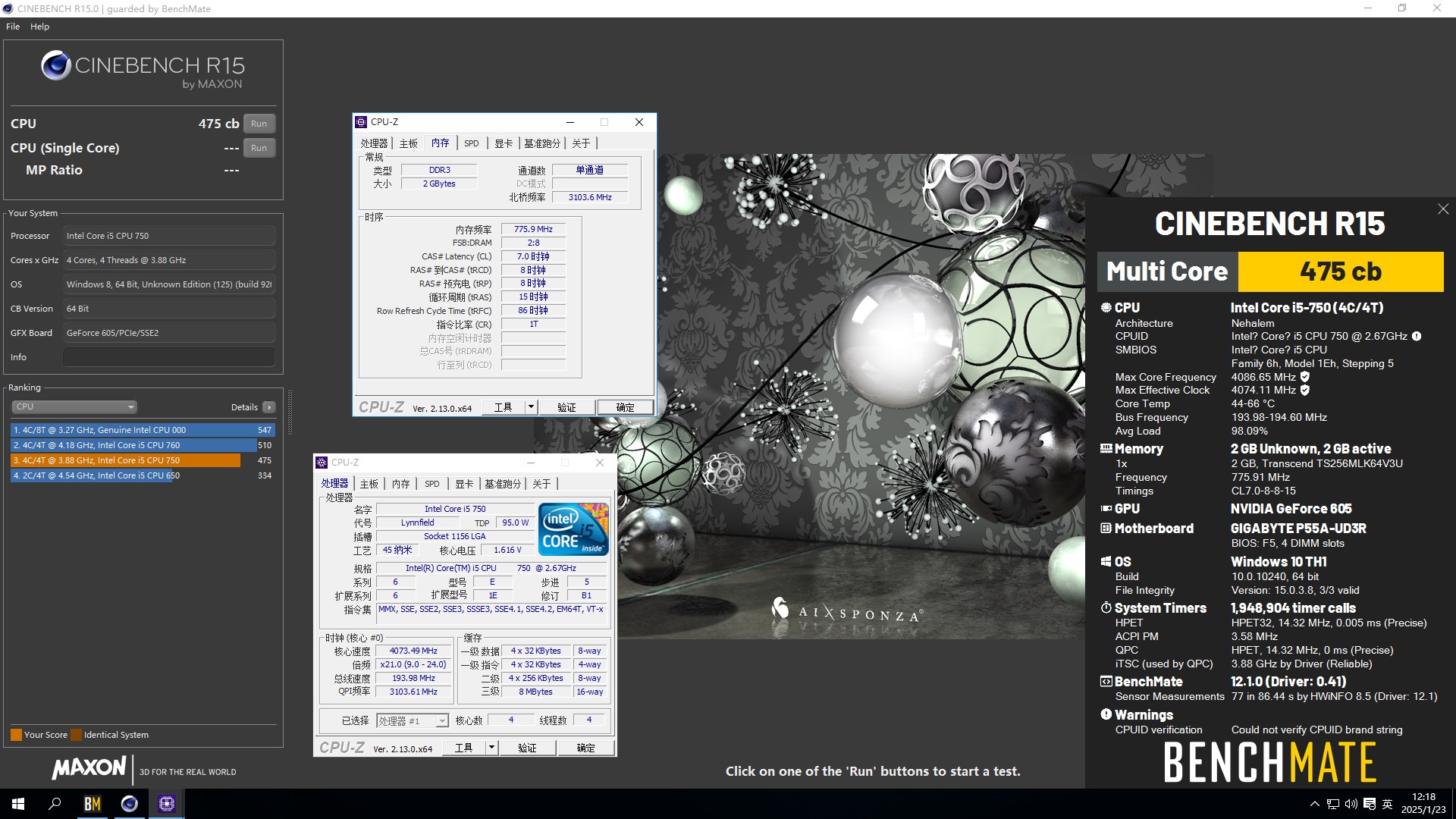The image size is (1456, 819).
Task: Open the File menu
Action: pos(13,27)
